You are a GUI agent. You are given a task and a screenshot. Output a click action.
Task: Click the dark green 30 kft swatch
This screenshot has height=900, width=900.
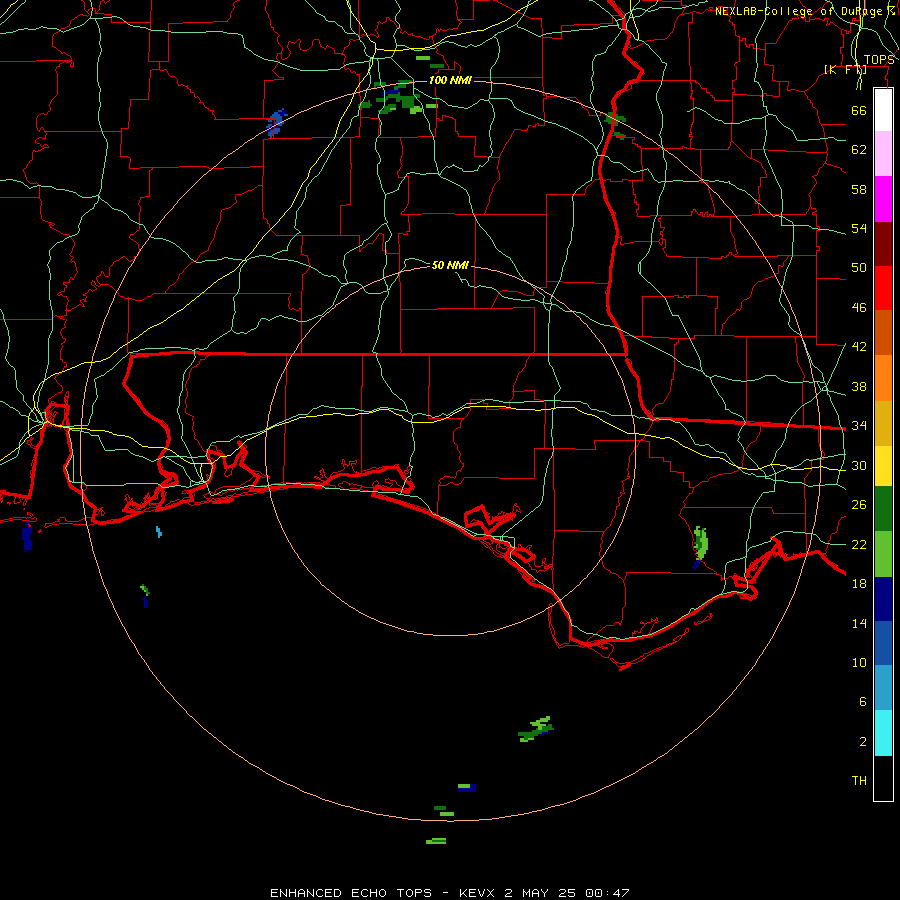coord(883,509)
